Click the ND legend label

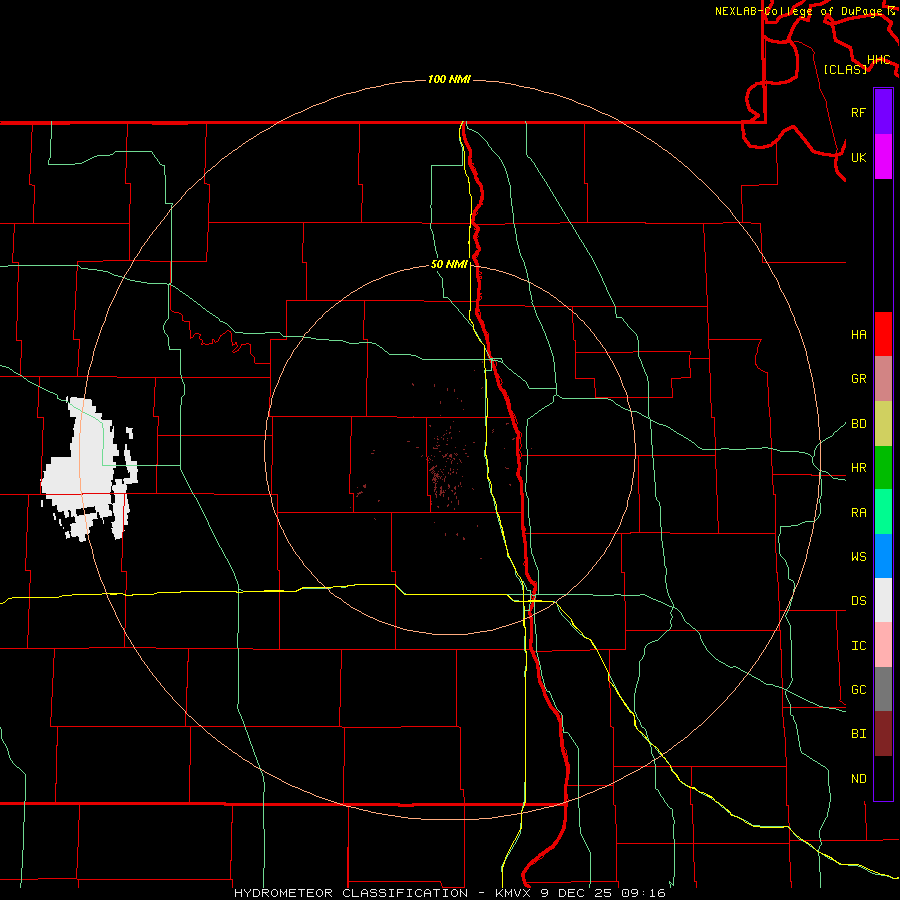(858, 779)
